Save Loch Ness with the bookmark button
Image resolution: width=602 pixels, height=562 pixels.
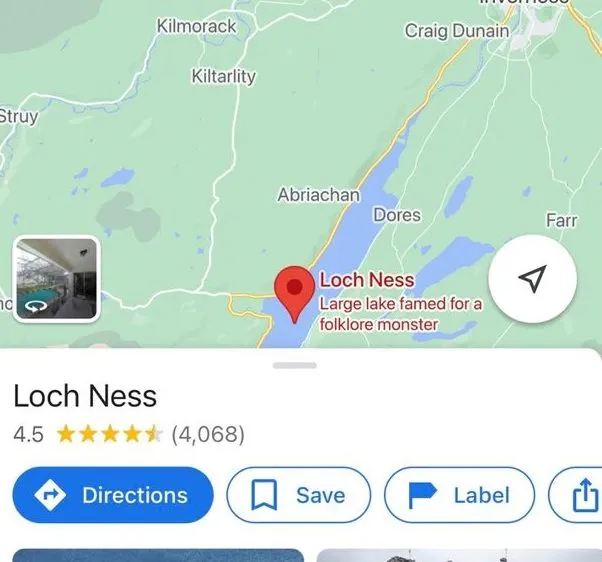[299, 495]
